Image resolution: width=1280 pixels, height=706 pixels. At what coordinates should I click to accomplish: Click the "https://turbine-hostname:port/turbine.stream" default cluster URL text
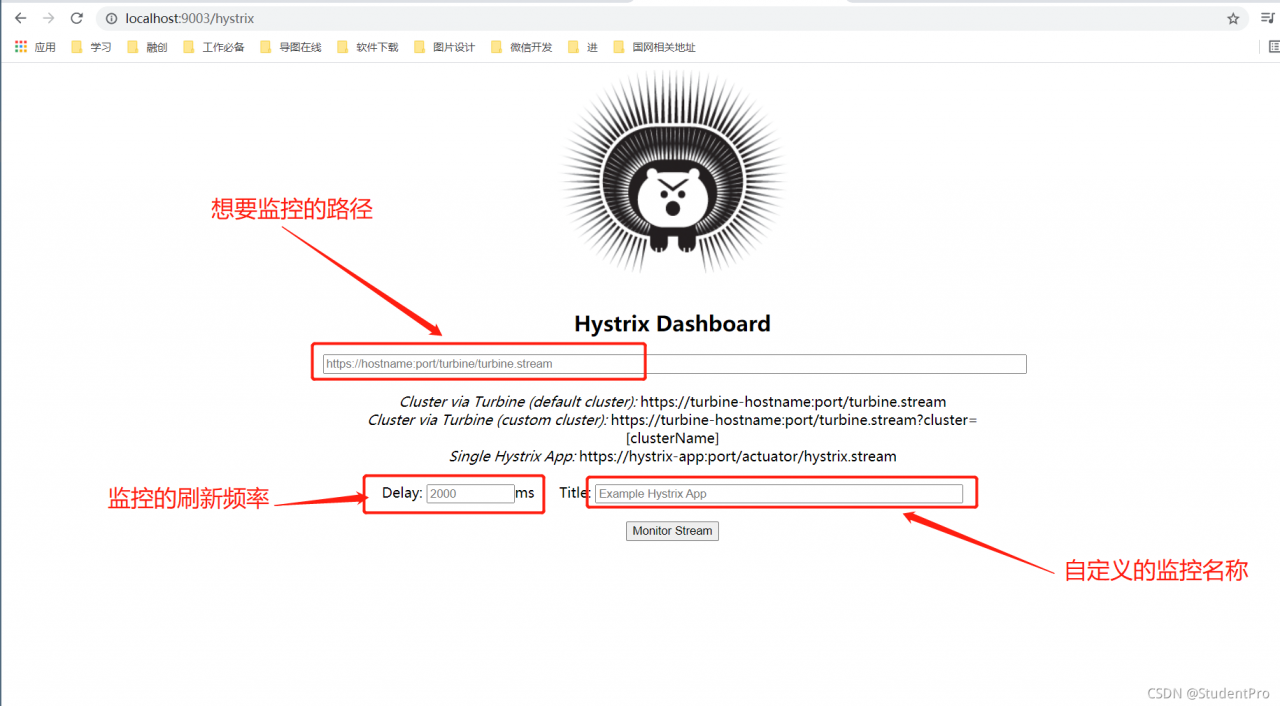tap(793, 402)
